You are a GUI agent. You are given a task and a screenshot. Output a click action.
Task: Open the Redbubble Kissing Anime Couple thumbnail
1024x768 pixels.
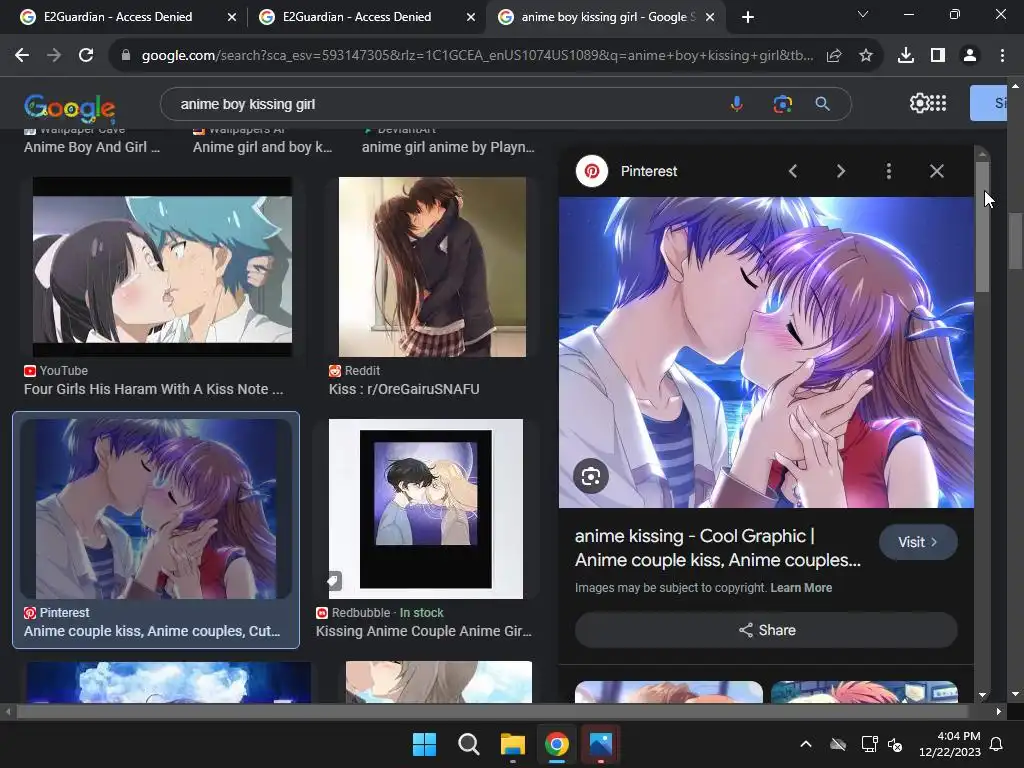(x=426, y=509)
